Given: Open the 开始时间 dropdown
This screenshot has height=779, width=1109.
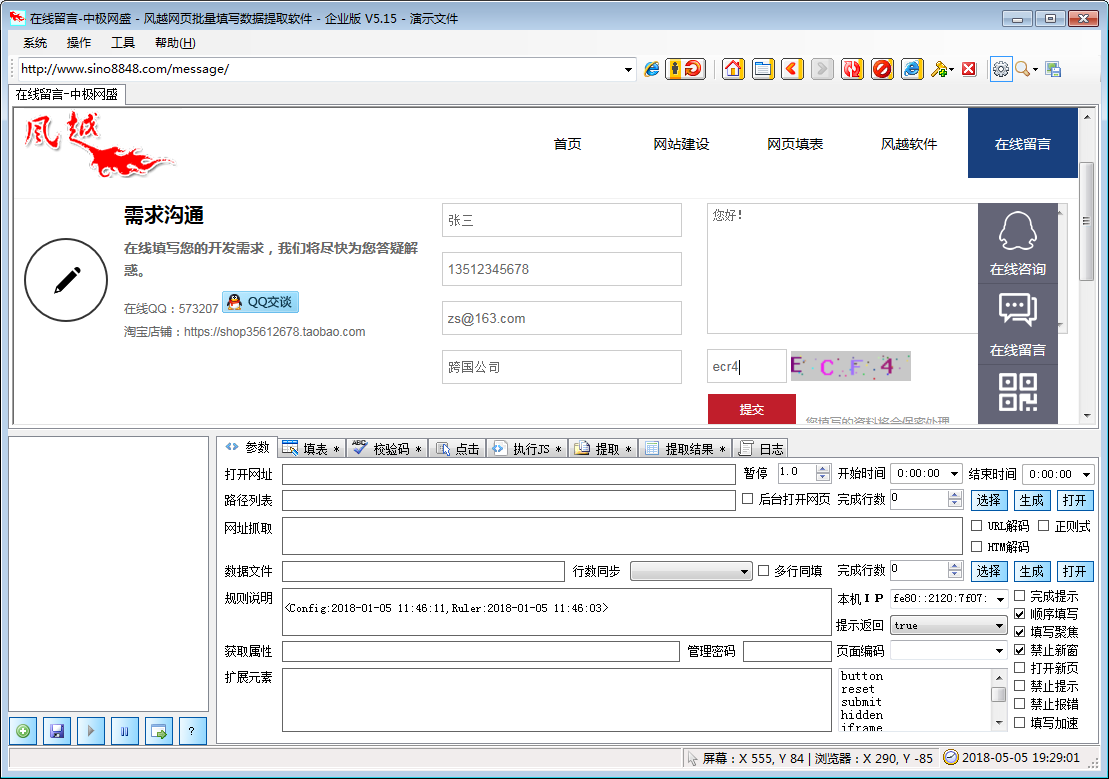Looking at the screenshot, I should click(955, 473).
